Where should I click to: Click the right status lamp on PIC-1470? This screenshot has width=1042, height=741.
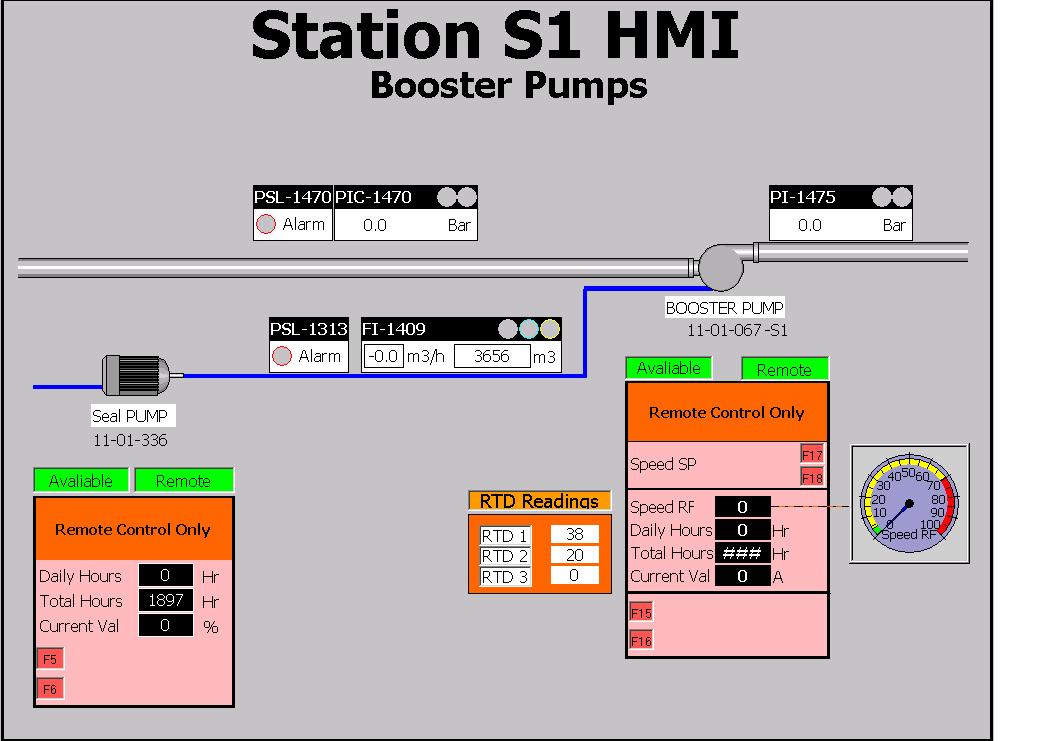(467, 197)
